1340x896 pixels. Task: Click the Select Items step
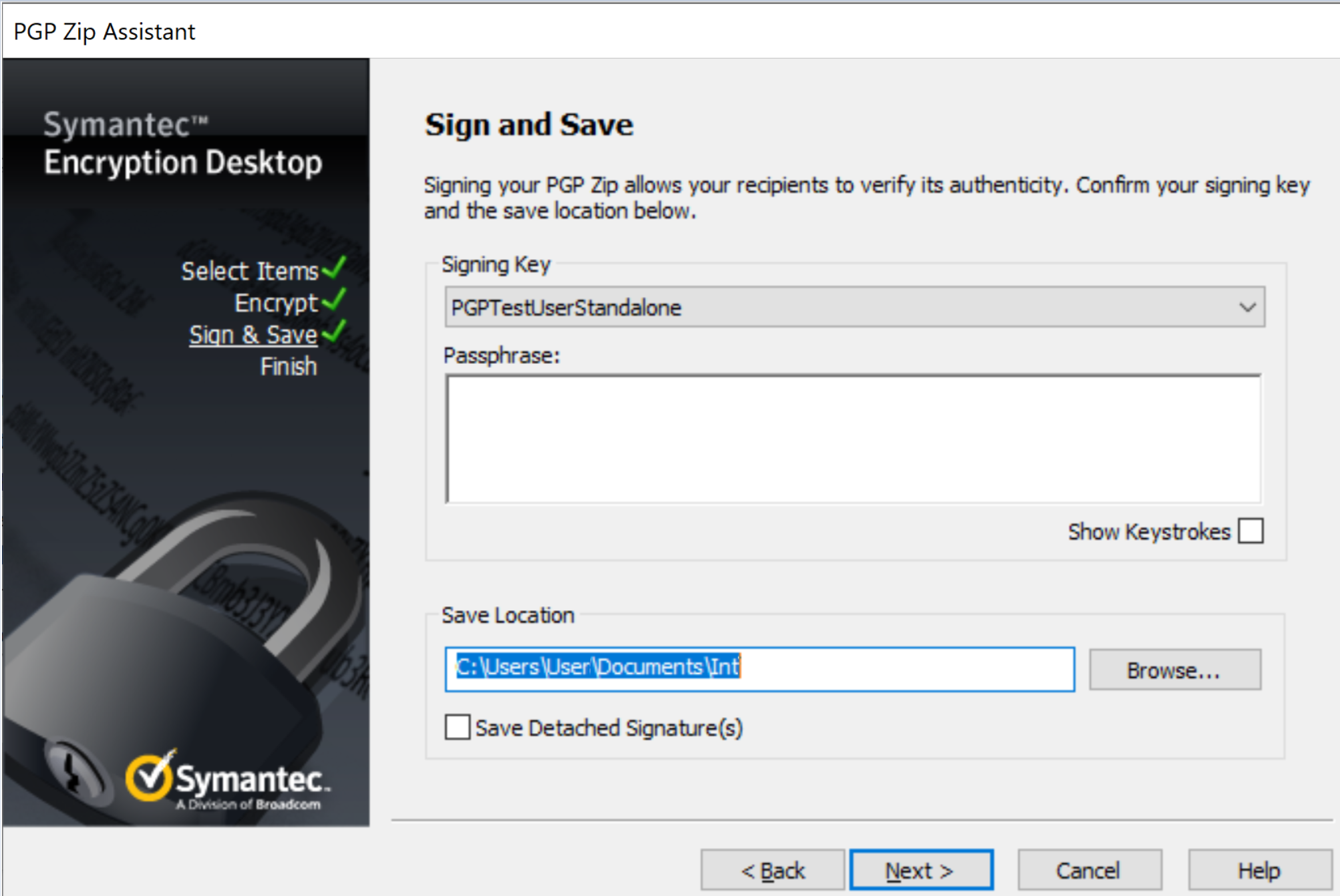[250, 271]
